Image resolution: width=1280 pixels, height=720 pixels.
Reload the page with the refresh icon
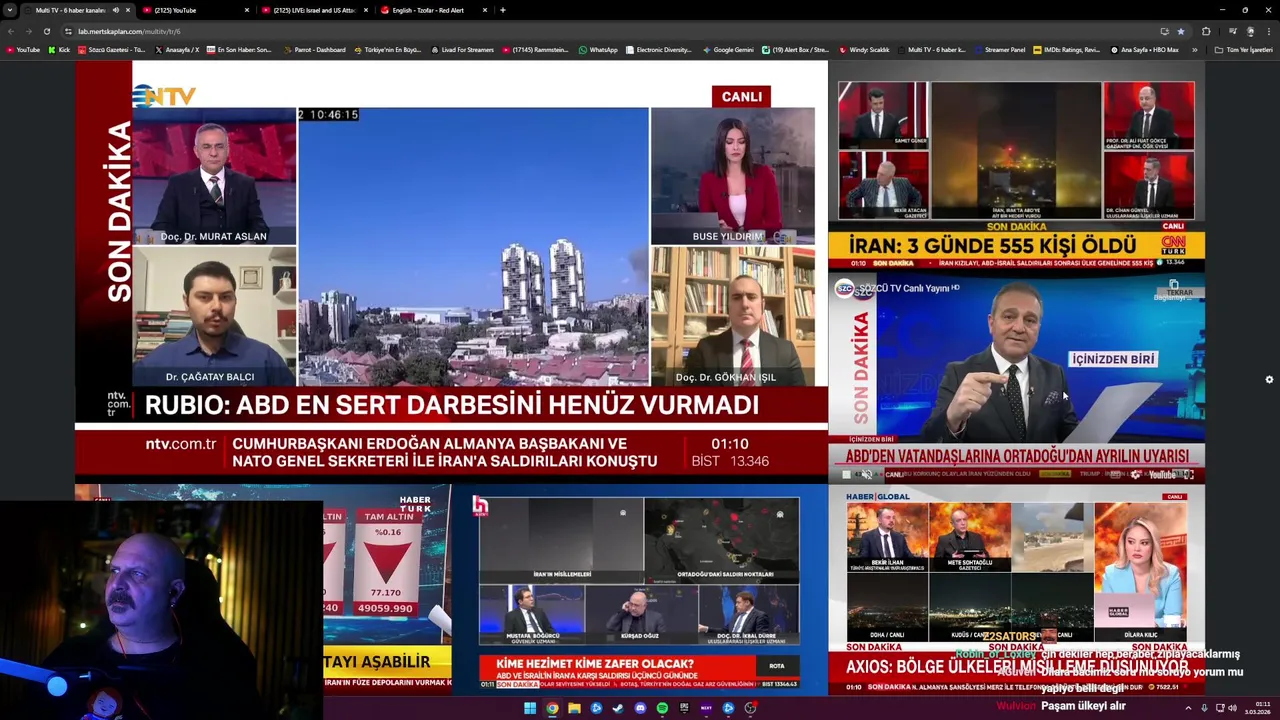[46, 31]
